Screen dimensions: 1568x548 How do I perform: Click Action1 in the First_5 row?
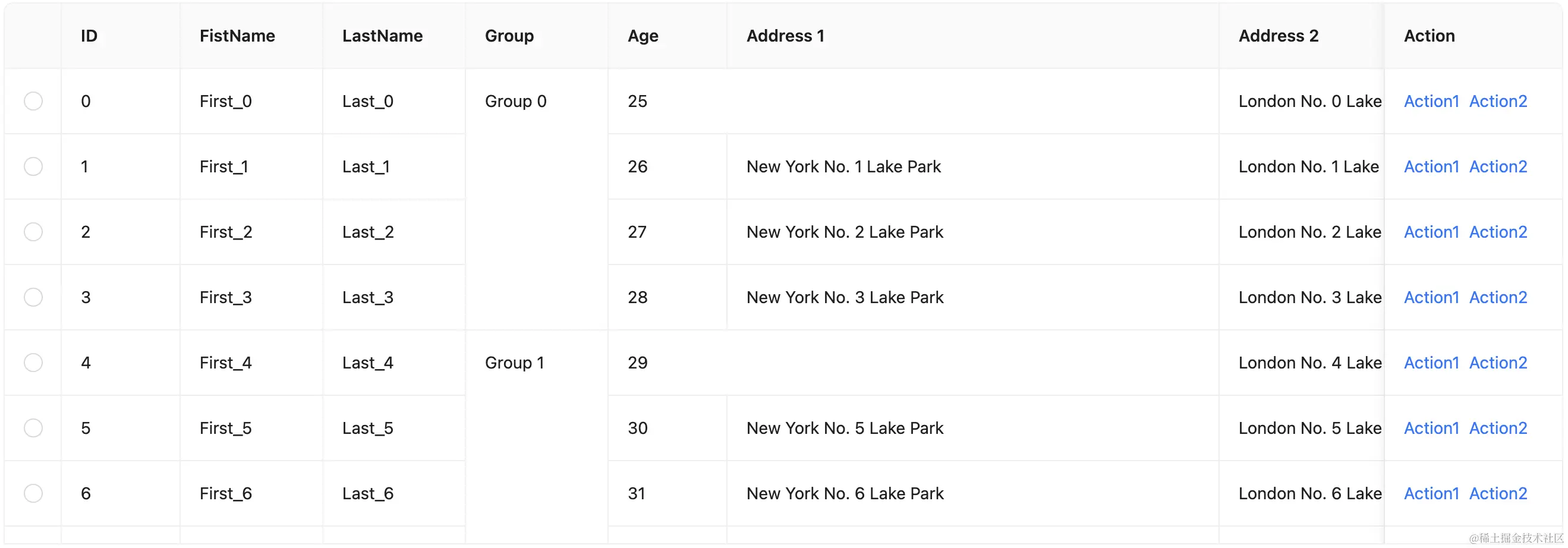1431,428
